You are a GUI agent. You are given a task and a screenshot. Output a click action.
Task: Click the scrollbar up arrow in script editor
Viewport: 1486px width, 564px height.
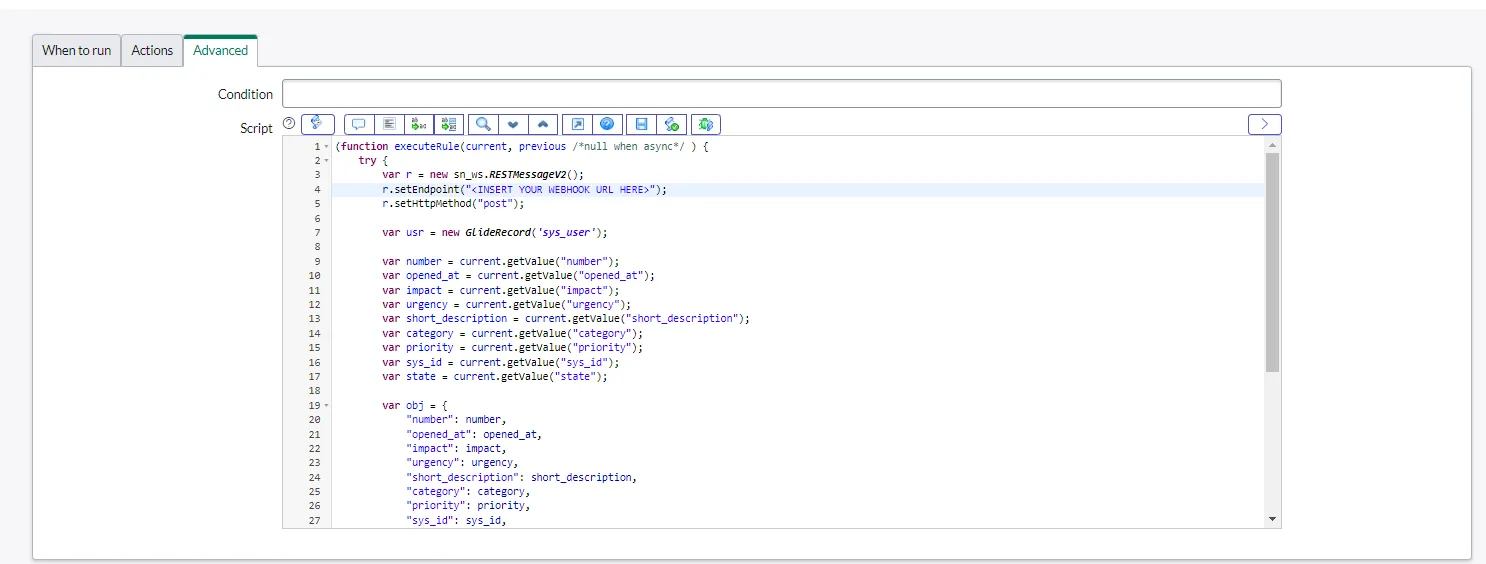(x=1272, y=145)
